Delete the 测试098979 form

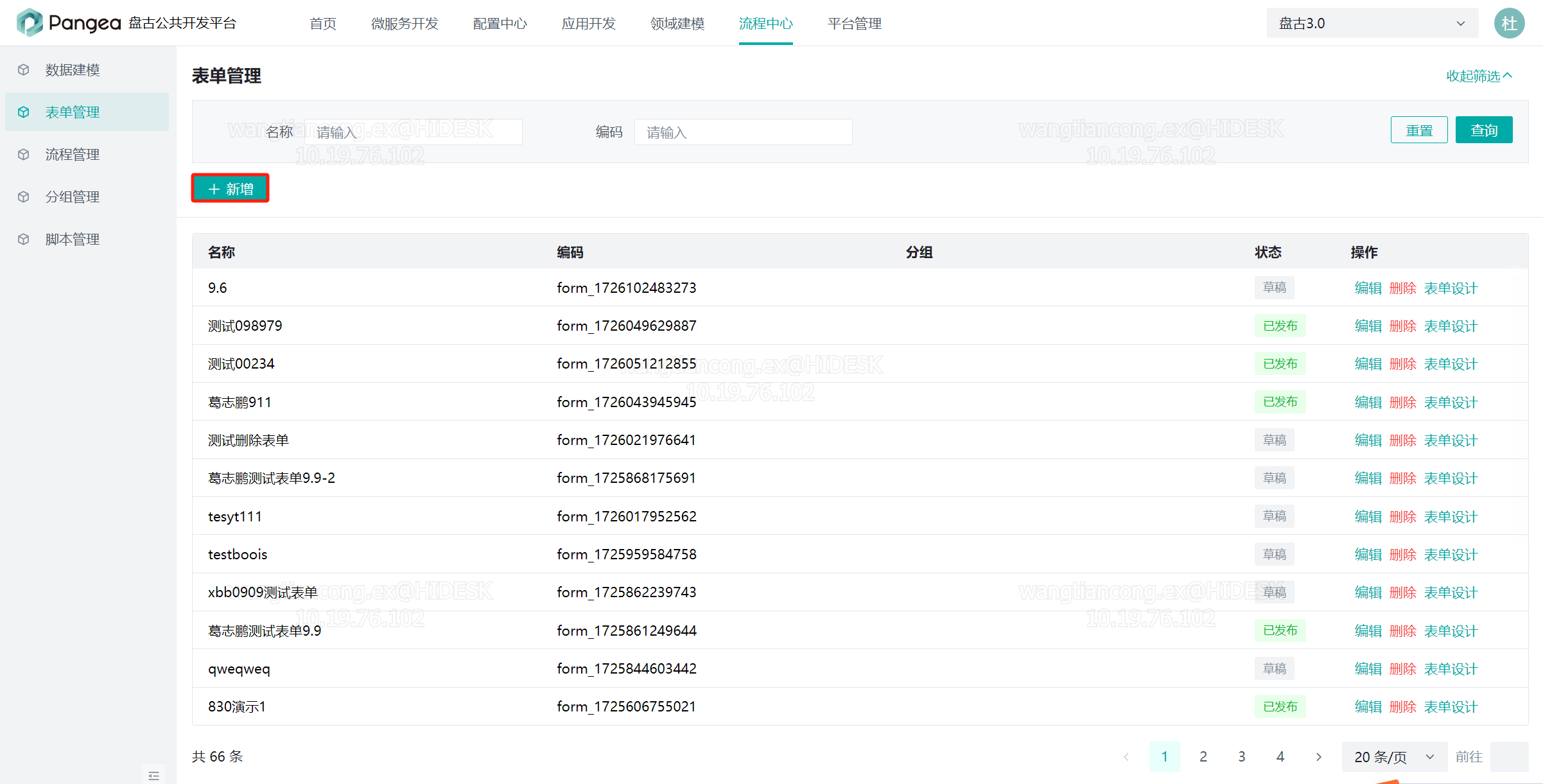click(1402, 326)
